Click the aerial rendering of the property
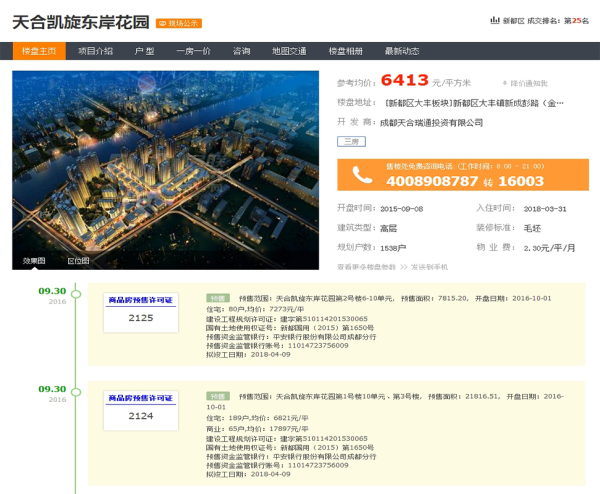The width and height of the screenshot is (600, 494). click(x=166, y=160)
